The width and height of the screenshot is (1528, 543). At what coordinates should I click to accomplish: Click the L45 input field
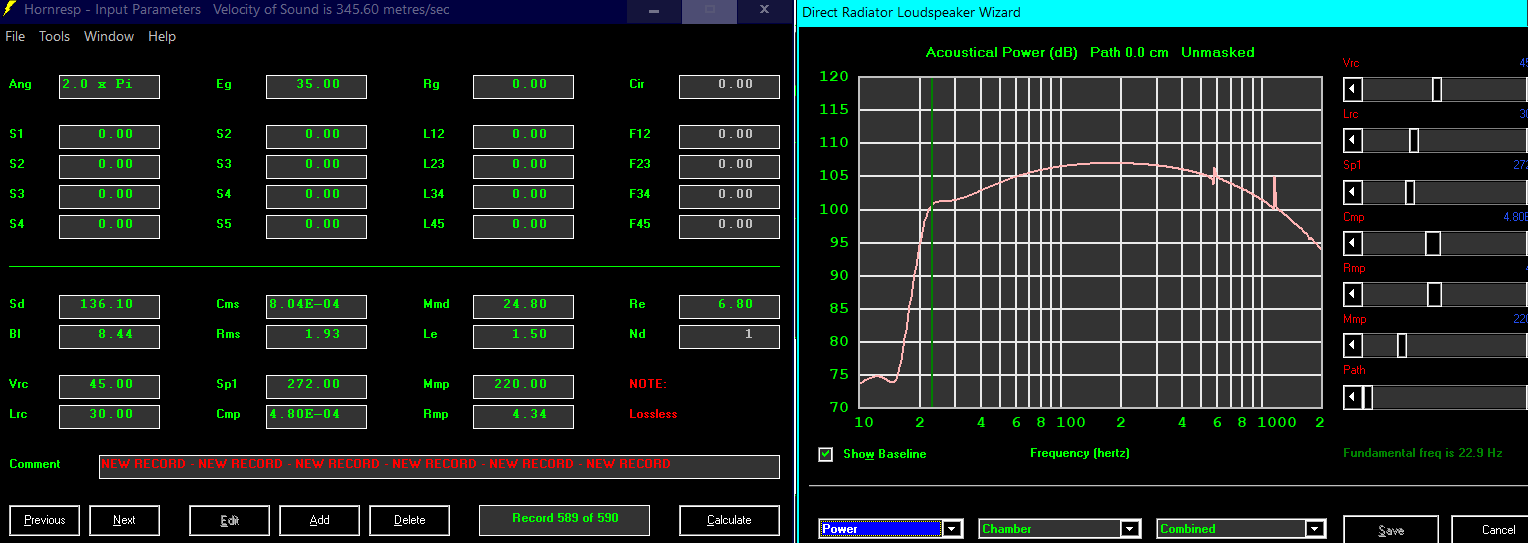[523, 226]
